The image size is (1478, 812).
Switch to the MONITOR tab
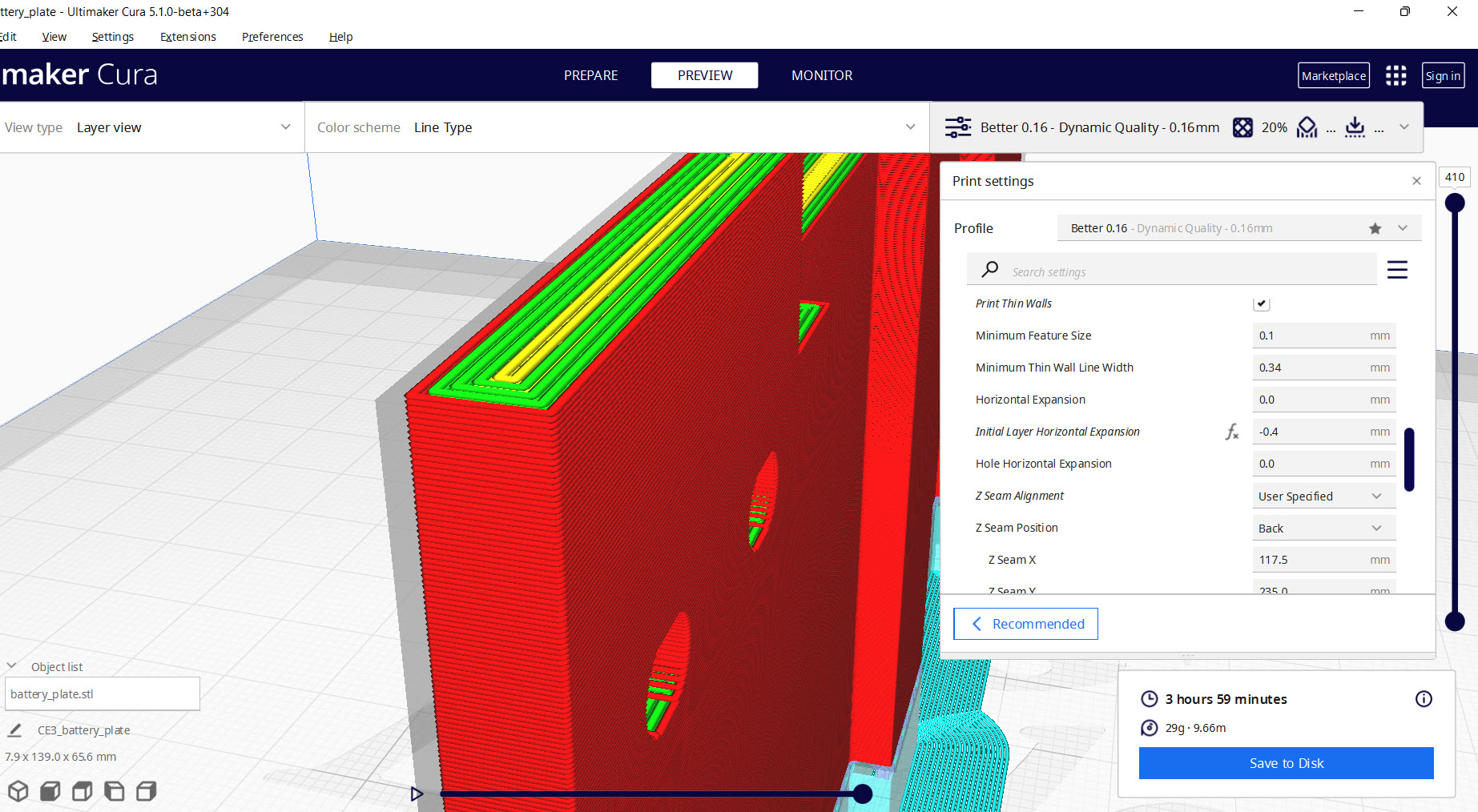click(x=821, y=75)
